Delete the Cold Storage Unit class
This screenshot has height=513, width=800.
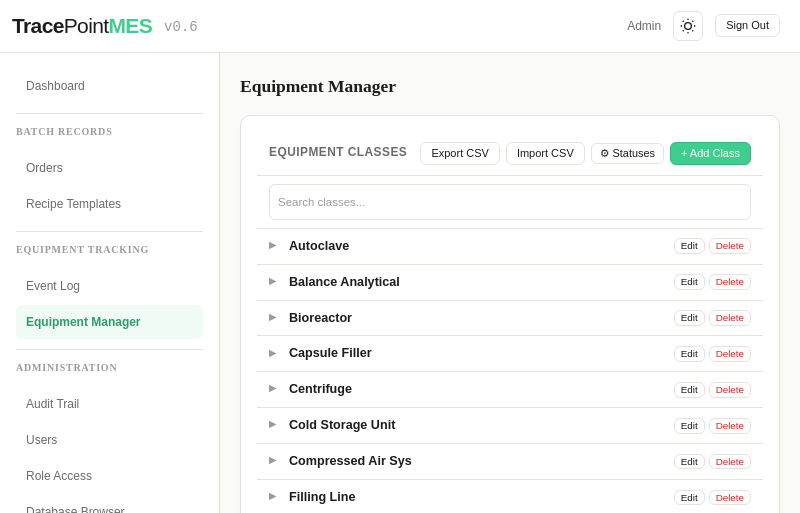[x=730, y=426]
